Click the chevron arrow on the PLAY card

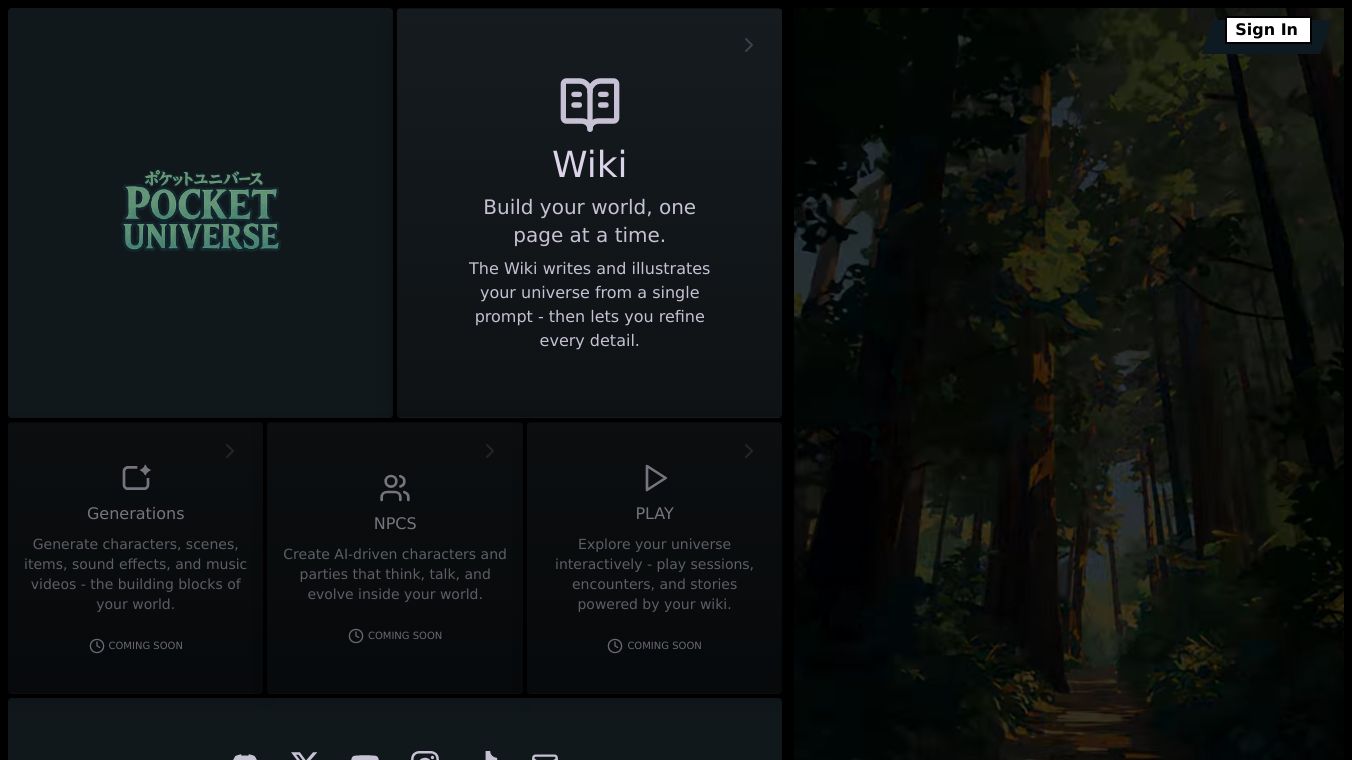coord(749,451)
